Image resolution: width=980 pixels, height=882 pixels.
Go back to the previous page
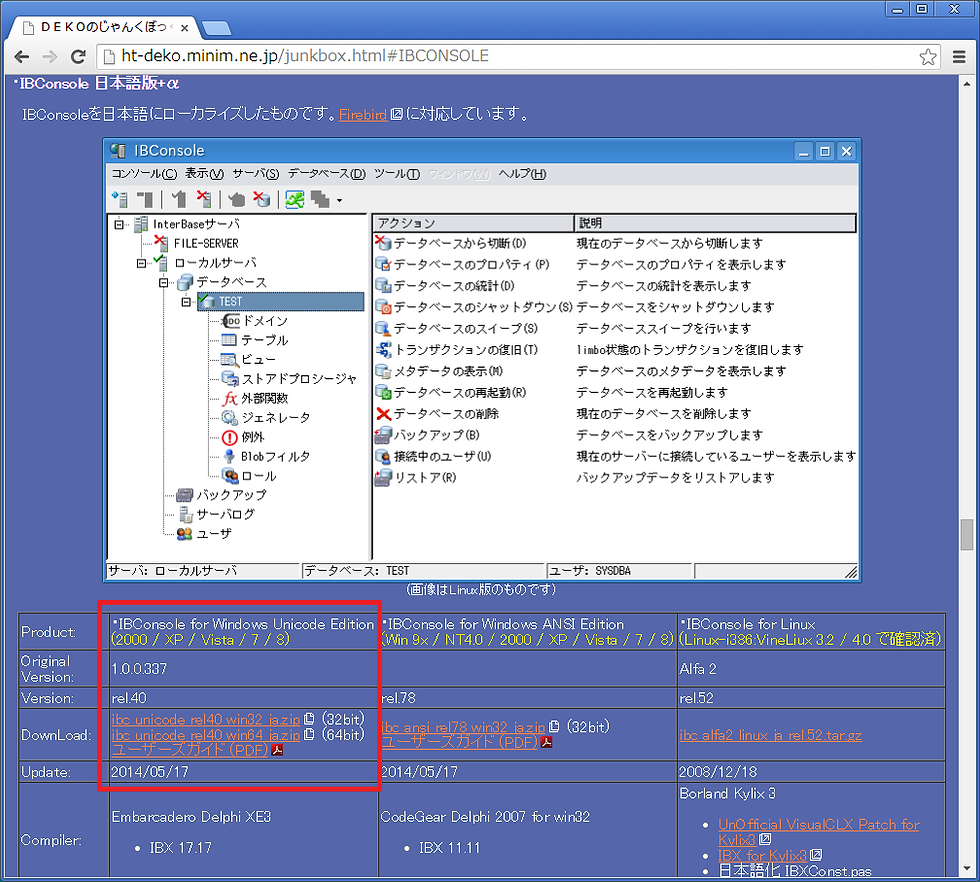[22, 57]
